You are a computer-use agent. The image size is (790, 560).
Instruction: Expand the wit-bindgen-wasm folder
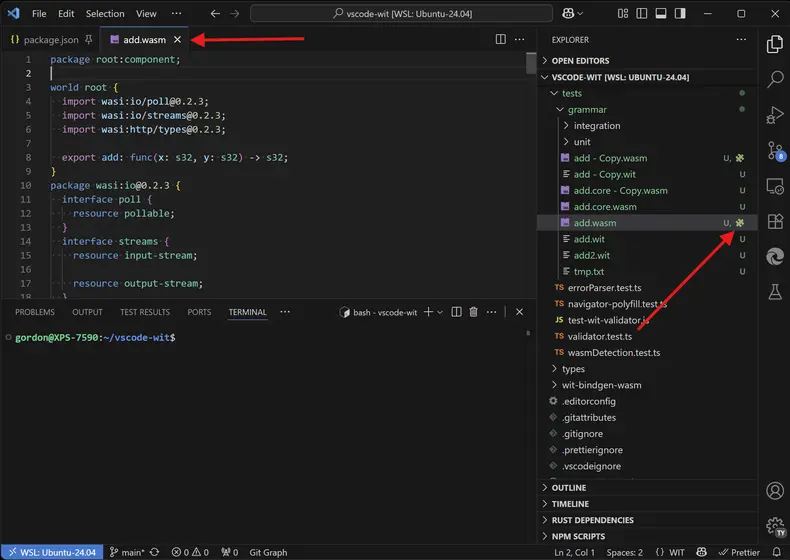[x=601, y=385]
